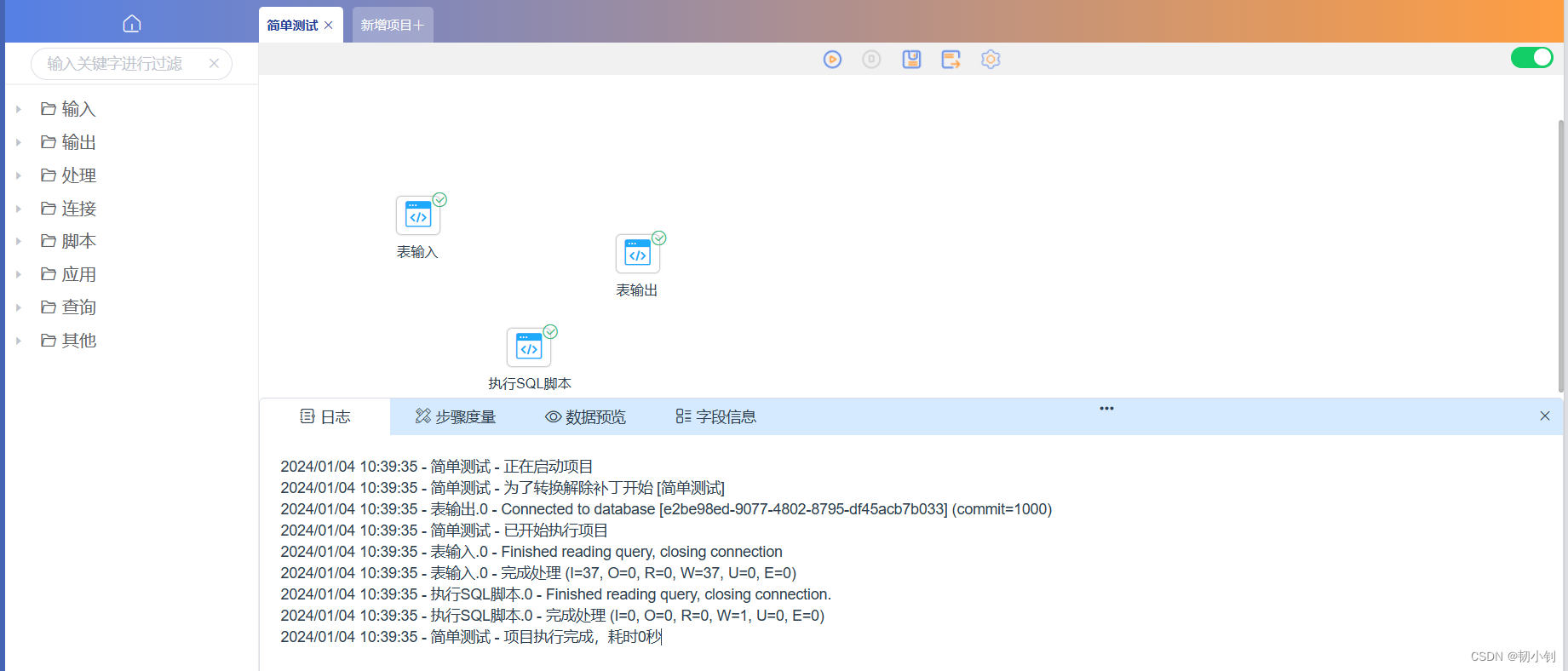Select the 输出 folder item
Screen dimensions: 1568x671
click(69, 142)
